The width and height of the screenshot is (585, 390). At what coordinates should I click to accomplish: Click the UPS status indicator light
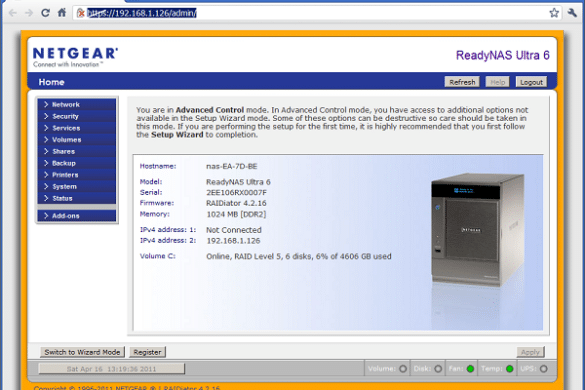(x=544, y=369)
